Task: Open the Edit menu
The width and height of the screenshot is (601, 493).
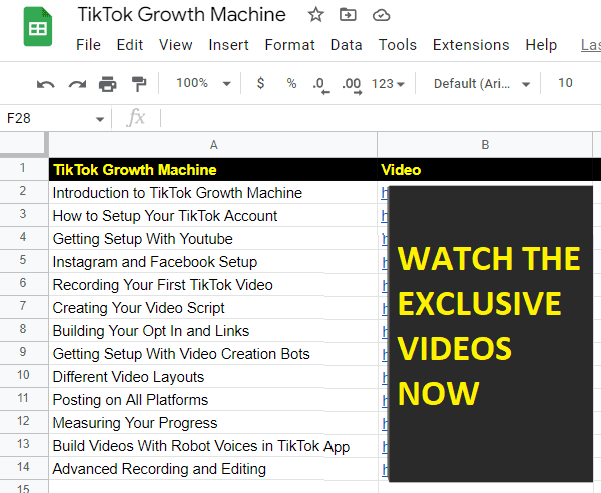Action: tap(130, 45)
